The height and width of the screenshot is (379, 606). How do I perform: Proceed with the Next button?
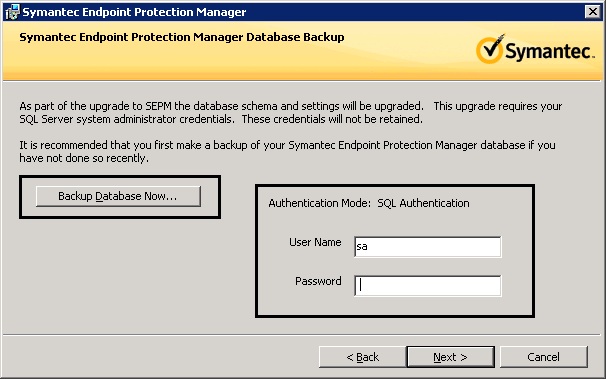451,357
